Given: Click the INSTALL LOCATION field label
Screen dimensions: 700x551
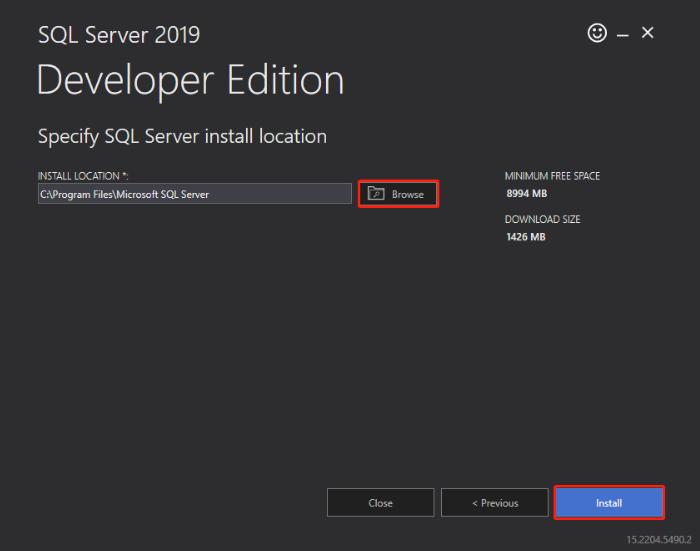Looking at the screenshot, I should click(83, 176).
